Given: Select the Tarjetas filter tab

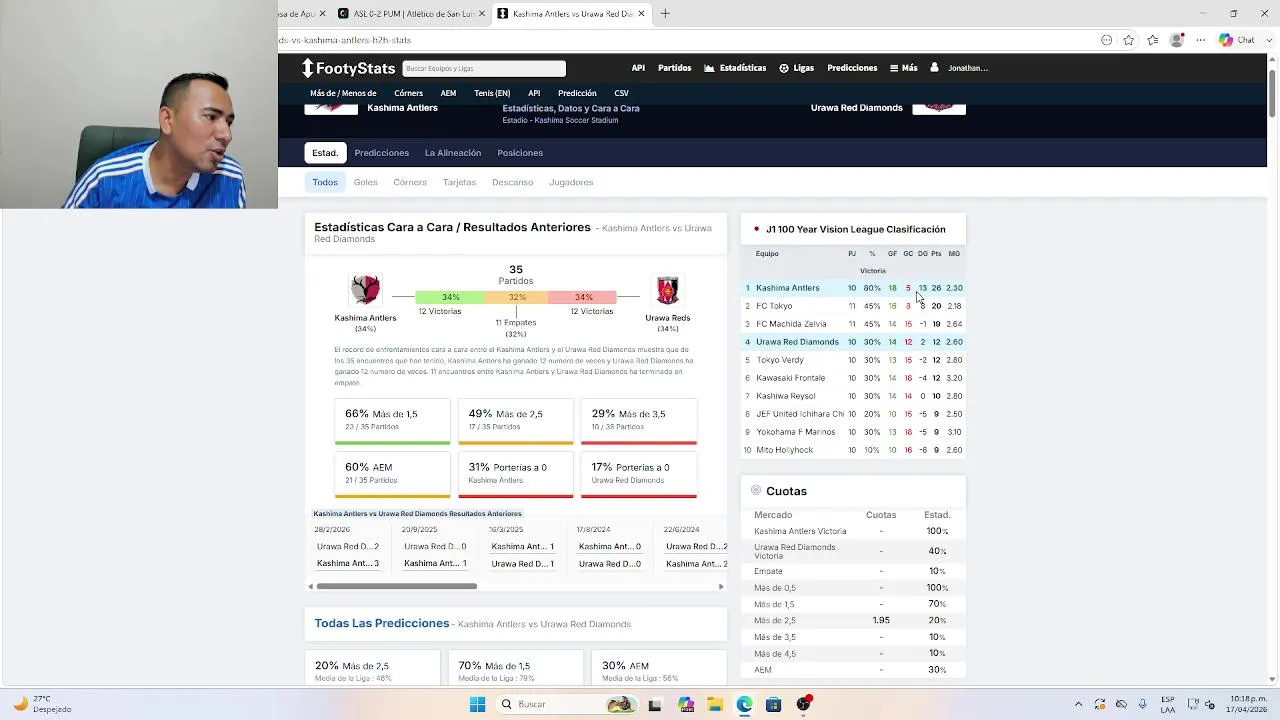Looking at the screenshot, I should [459, 182].
